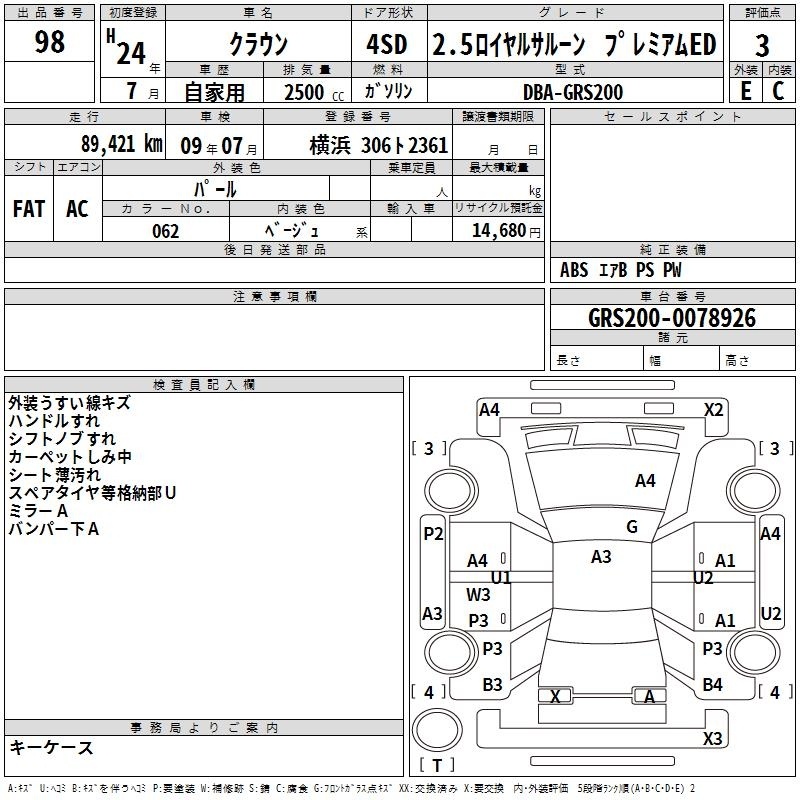Select the ABS エアB PS PW equipment line
800x800 pixels.
click(621, 270)
